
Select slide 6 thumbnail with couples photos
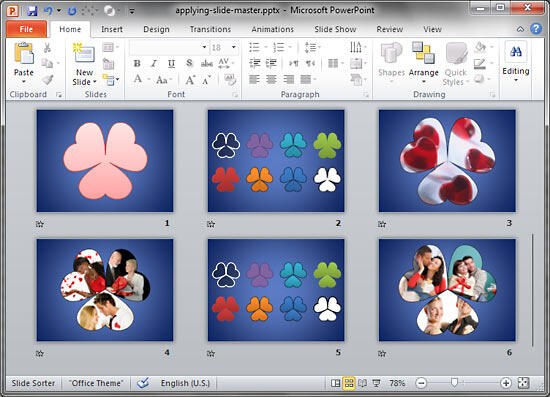point(447,290)
